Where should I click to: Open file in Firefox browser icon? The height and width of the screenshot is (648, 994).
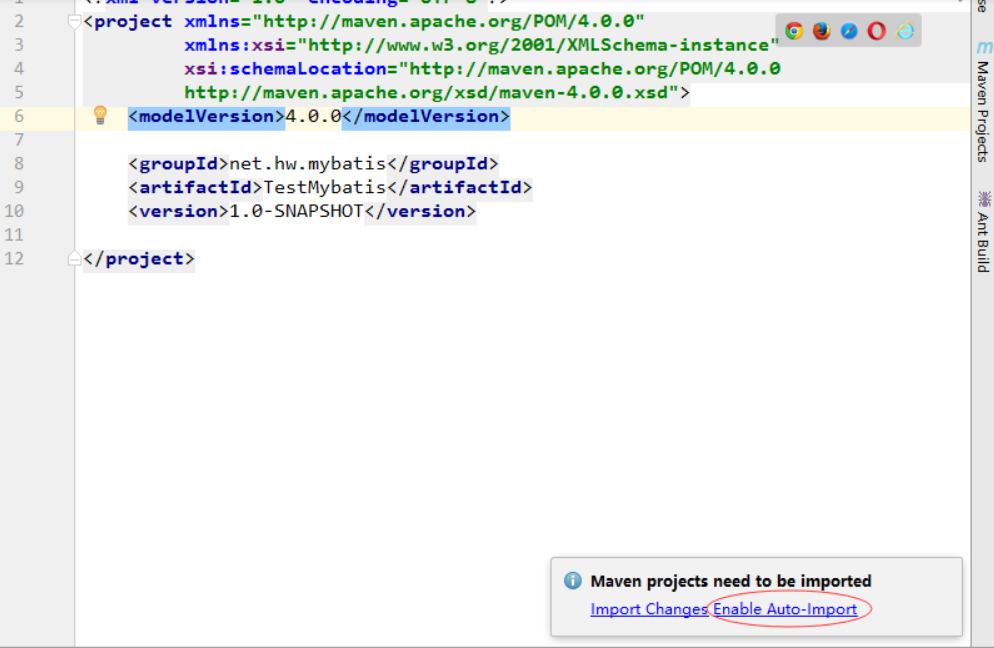click(x=822, y=30)
